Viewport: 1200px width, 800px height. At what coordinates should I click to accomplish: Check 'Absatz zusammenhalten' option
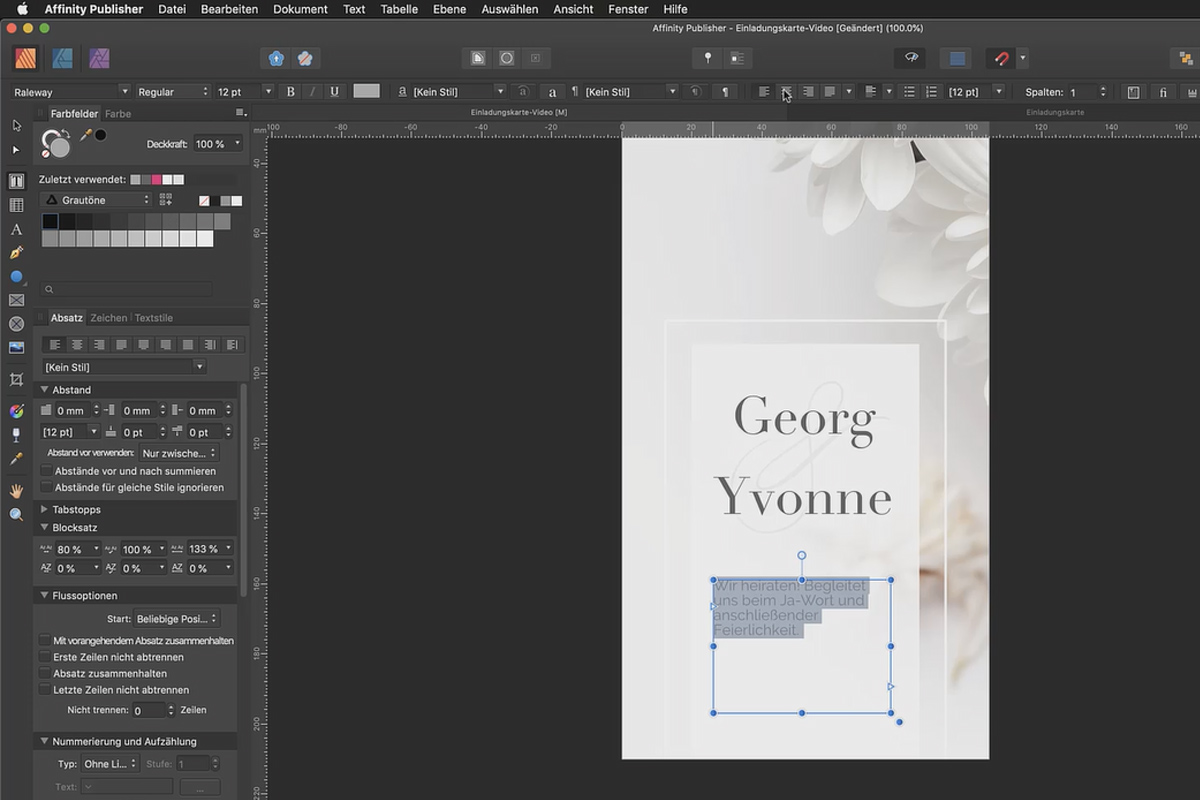45,674
